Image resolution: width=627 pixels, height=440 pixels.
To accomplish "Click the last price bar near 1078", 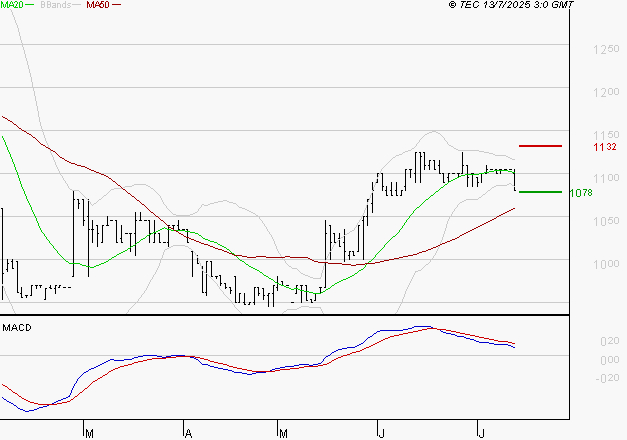I will pos(515,181).
